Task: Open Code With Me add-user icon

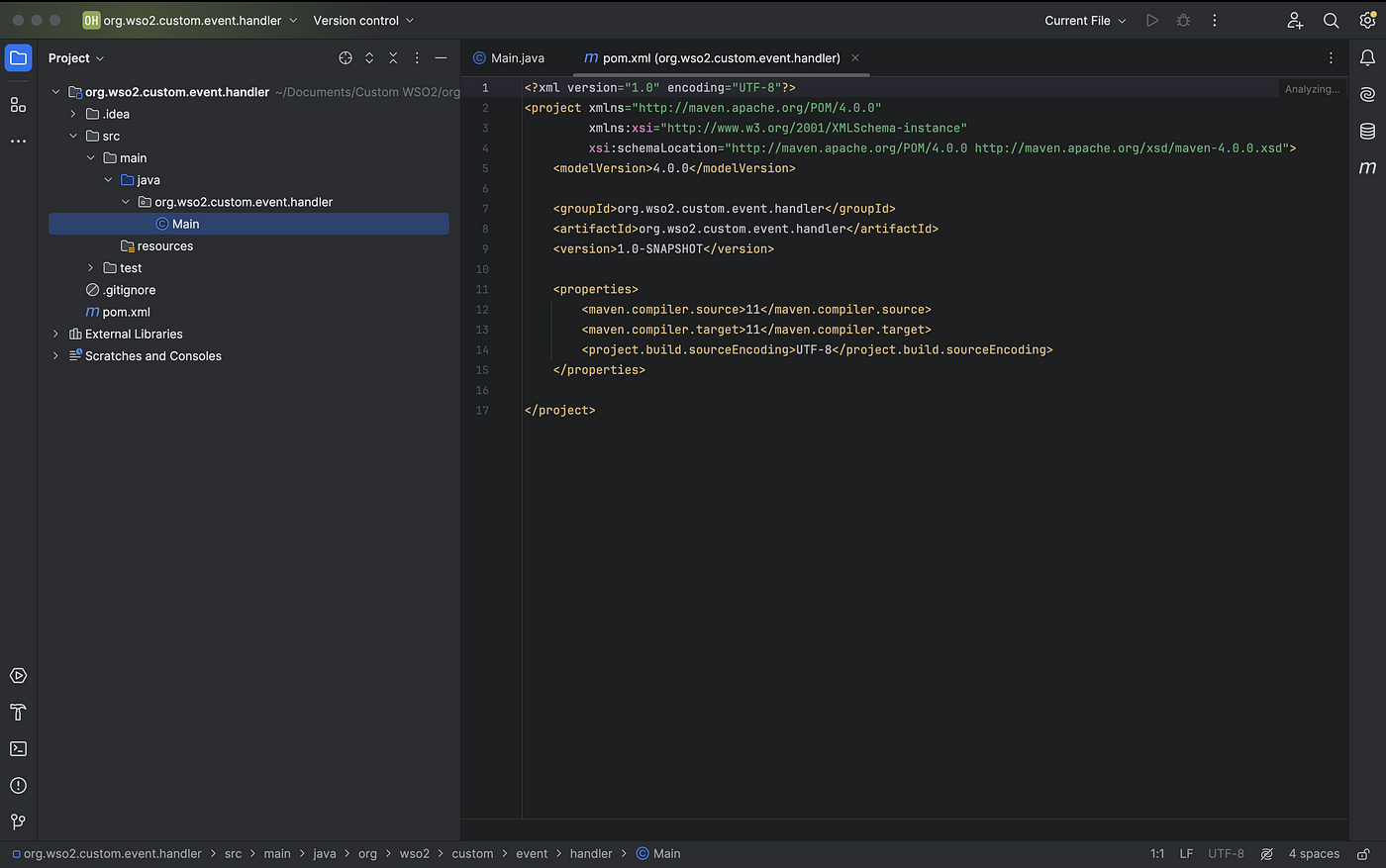Action: point(1295,21)
